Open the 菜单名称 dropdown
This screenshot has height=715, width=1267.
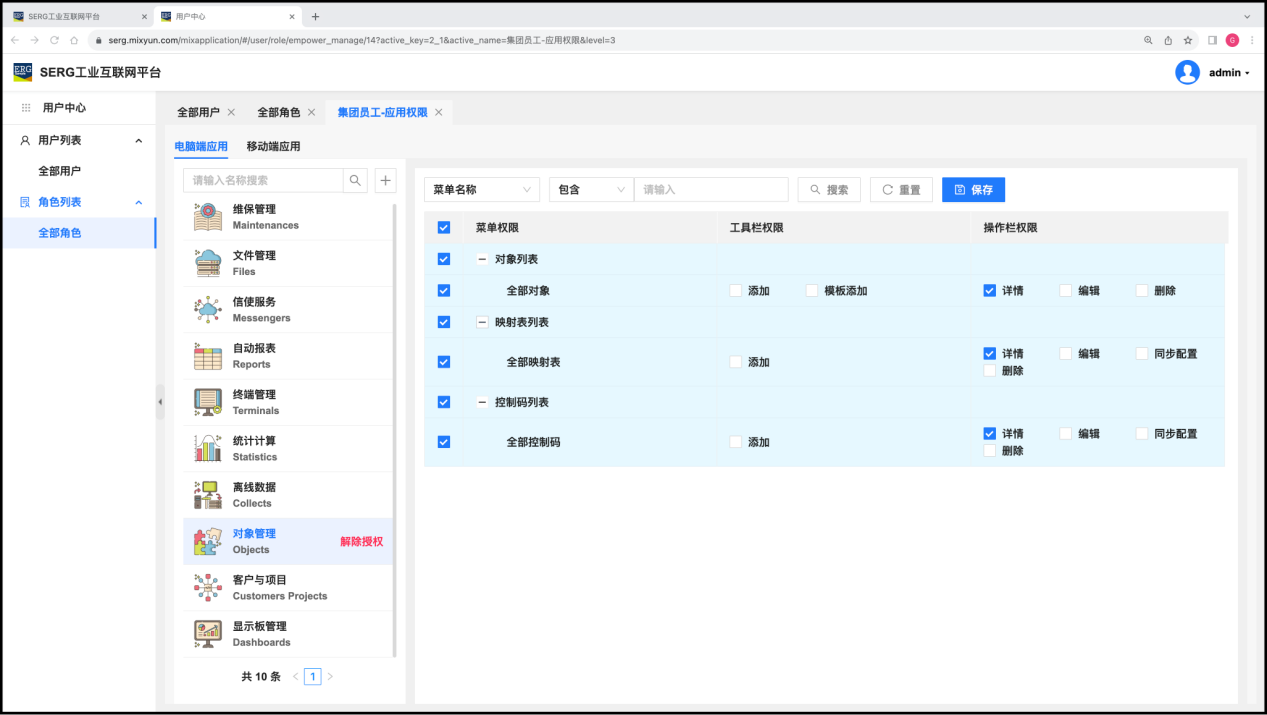point(482,190)
